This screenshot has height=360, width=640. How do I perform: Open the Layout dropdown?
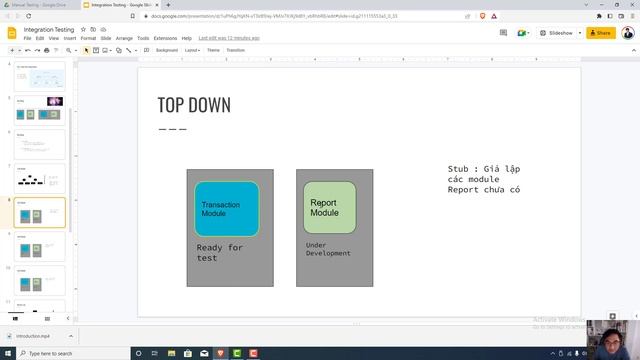point(192,50)
